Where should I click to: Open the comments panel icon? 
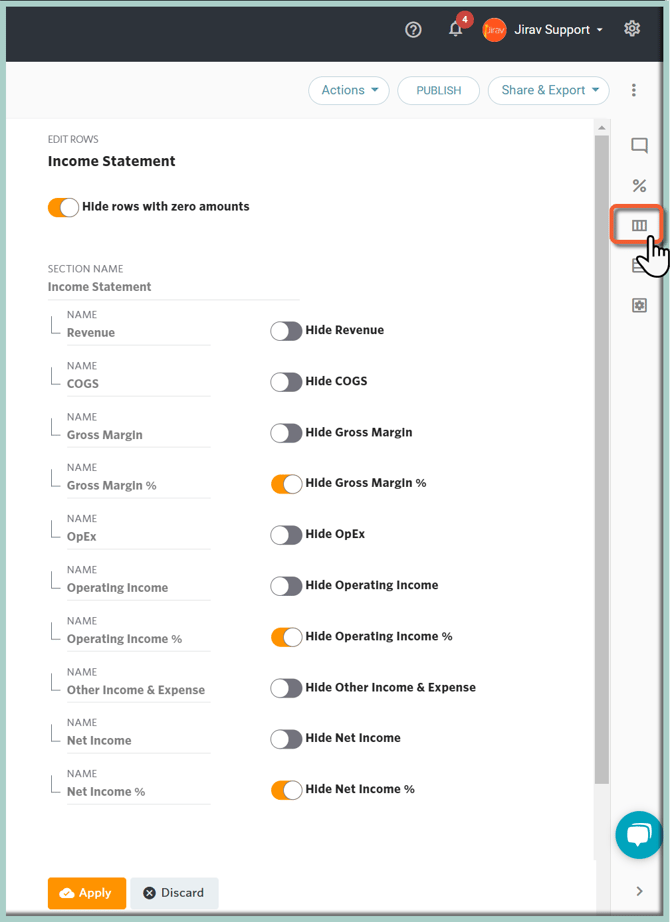tap(639, 146)
